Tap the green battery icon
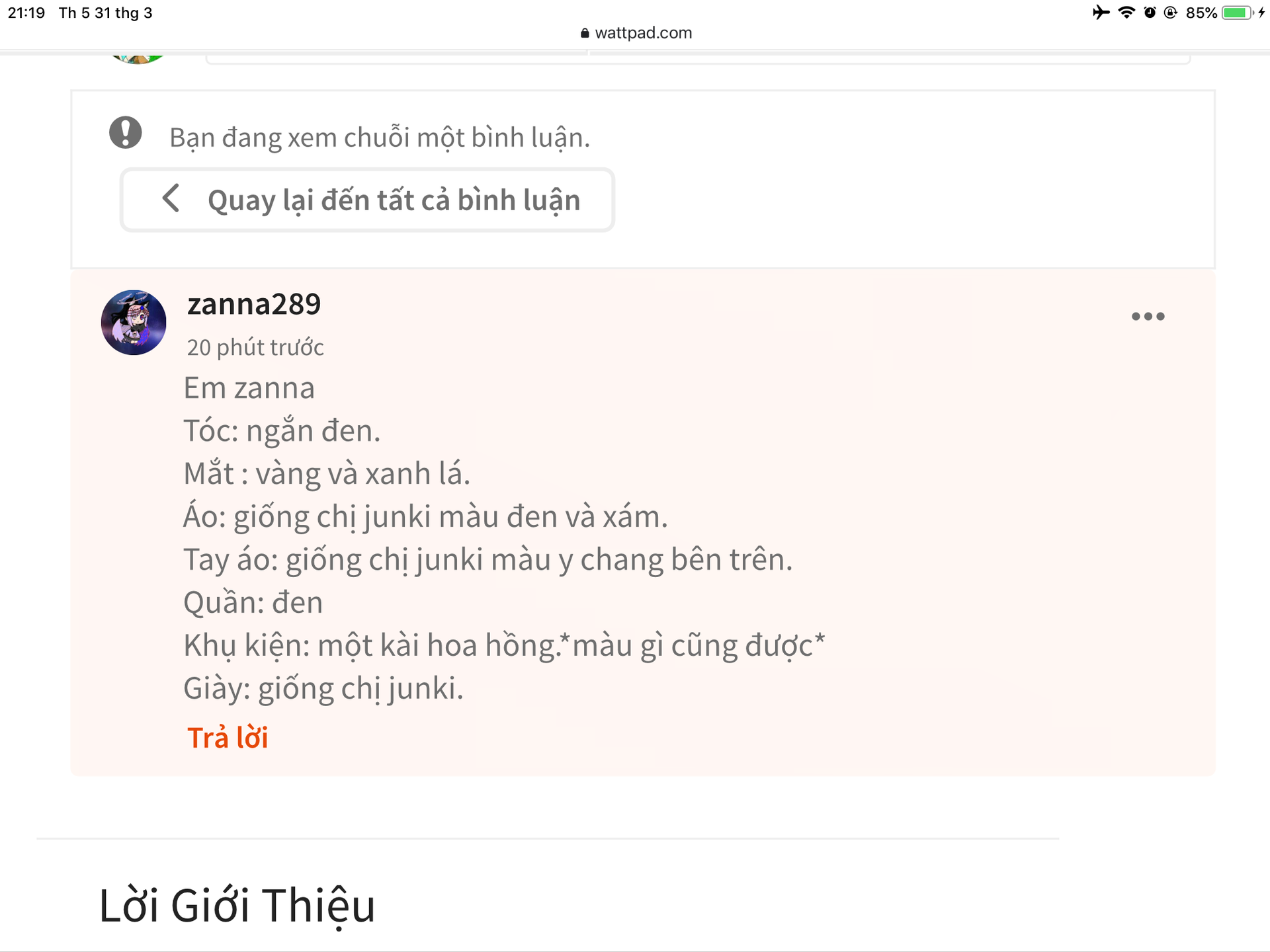This screenshot has width=1270, height=952. point(1236,13)
